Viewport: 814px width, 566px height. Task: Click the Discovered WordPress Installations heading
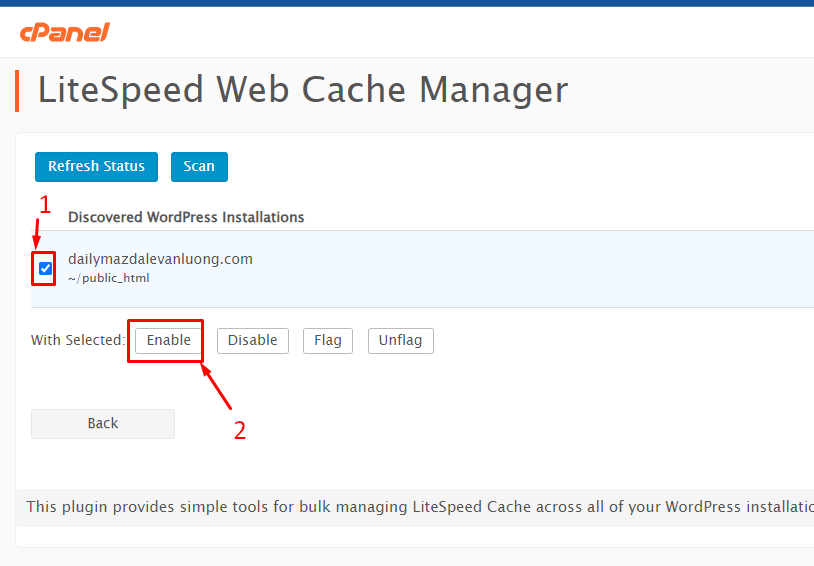point(186,217)
